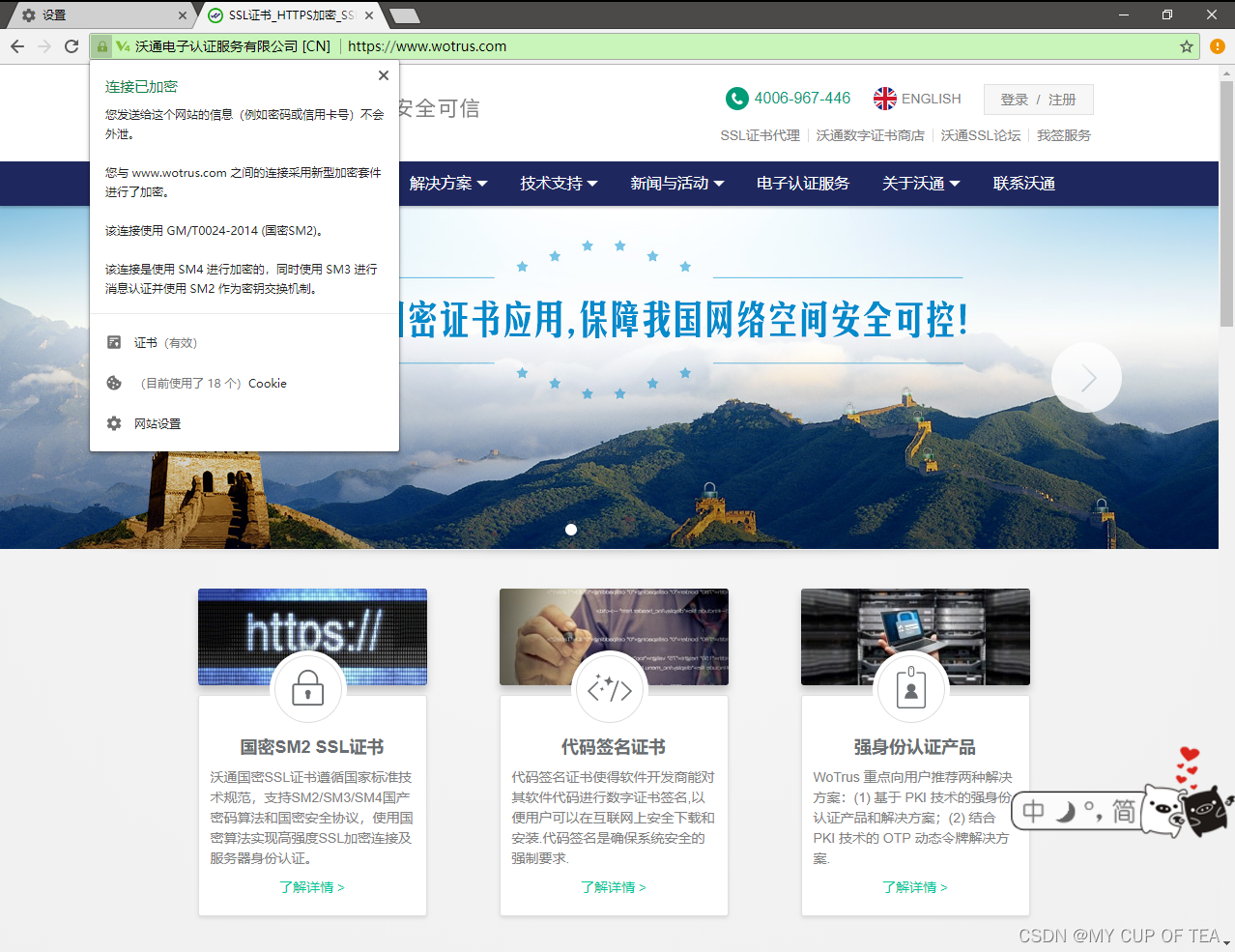Click the green phone icon
Viewport: 1235px width, 952px height.
[737, 99]
